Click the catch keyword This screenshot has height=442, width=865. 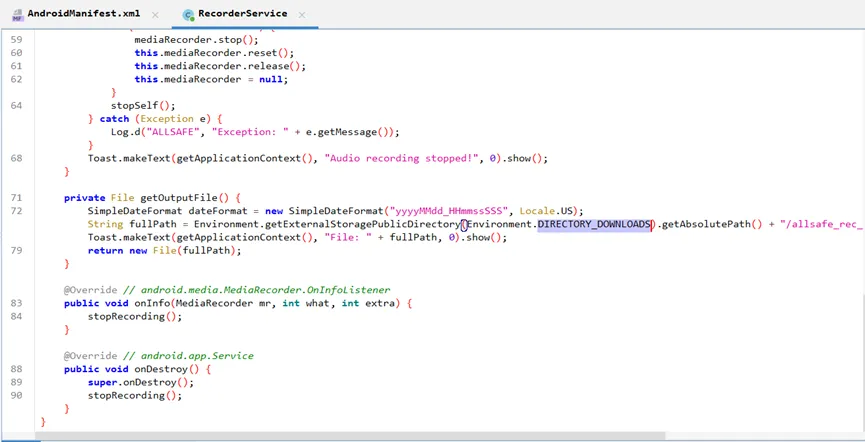click(x=114, y=119)
